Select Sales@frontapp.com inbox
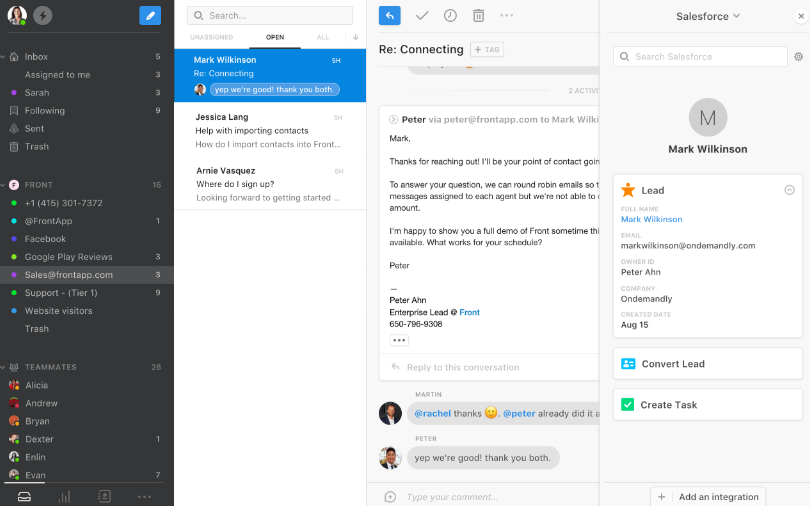The width and height of the screenshot is (810, 506). (x=87, y=275)
